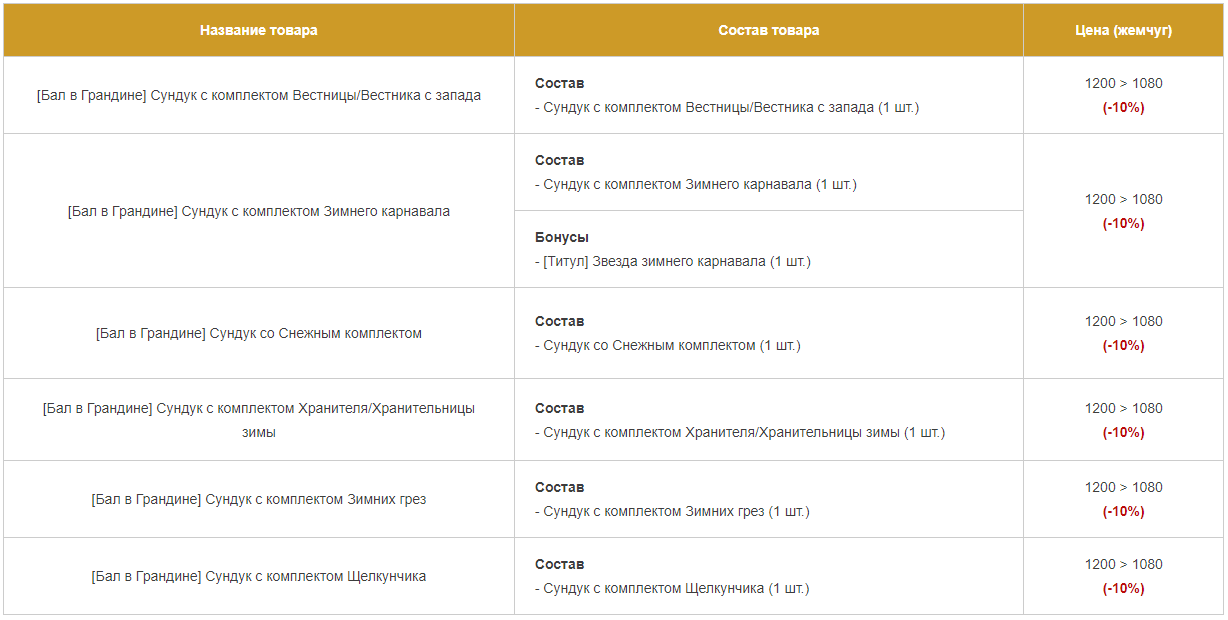
Task: Click the "[Бал в Грандине] Сундук со Снежным комплектом" name
Action: [258, 333]
